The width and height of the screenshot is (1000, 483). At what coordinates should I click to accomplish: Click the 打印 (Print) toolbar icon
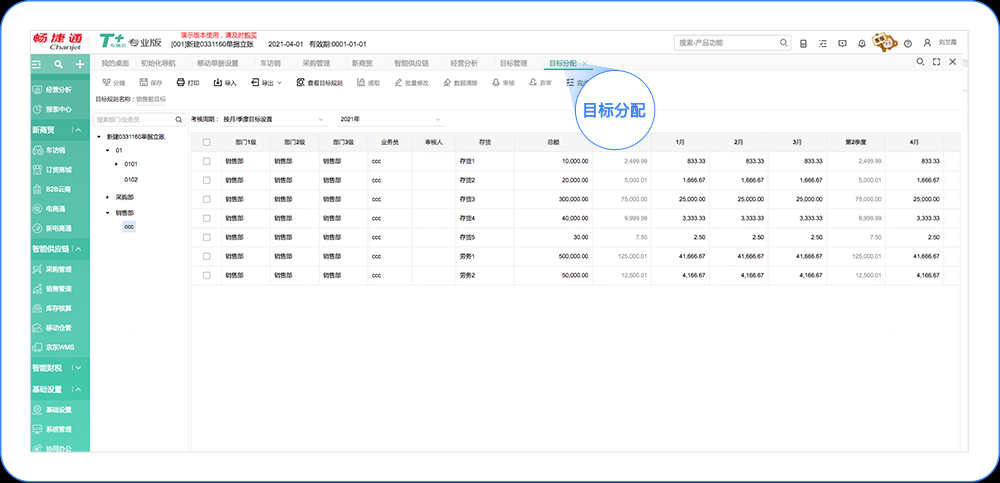[188, 83]
